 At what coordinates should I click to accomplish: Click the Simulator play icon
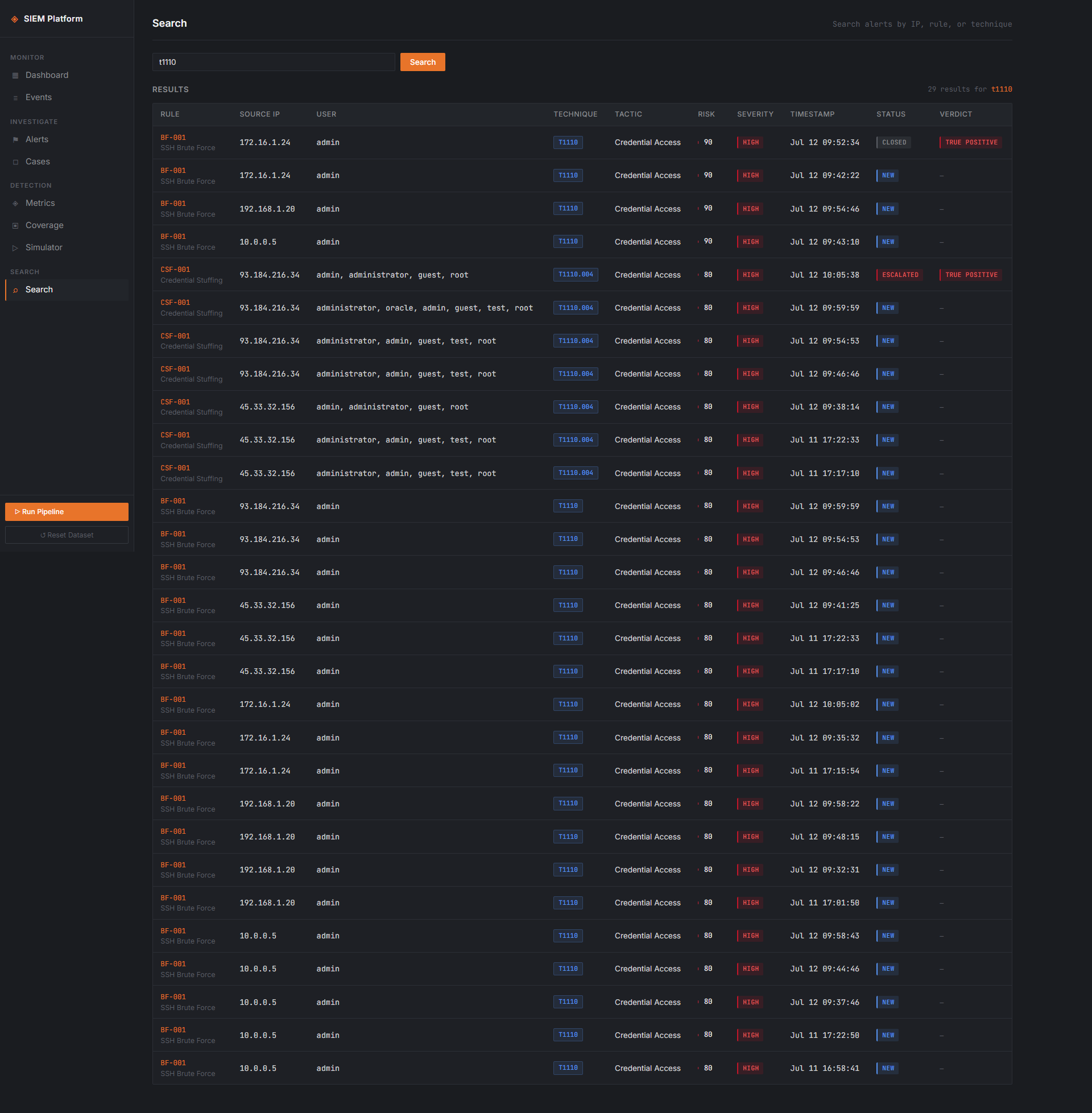(15, 249)
